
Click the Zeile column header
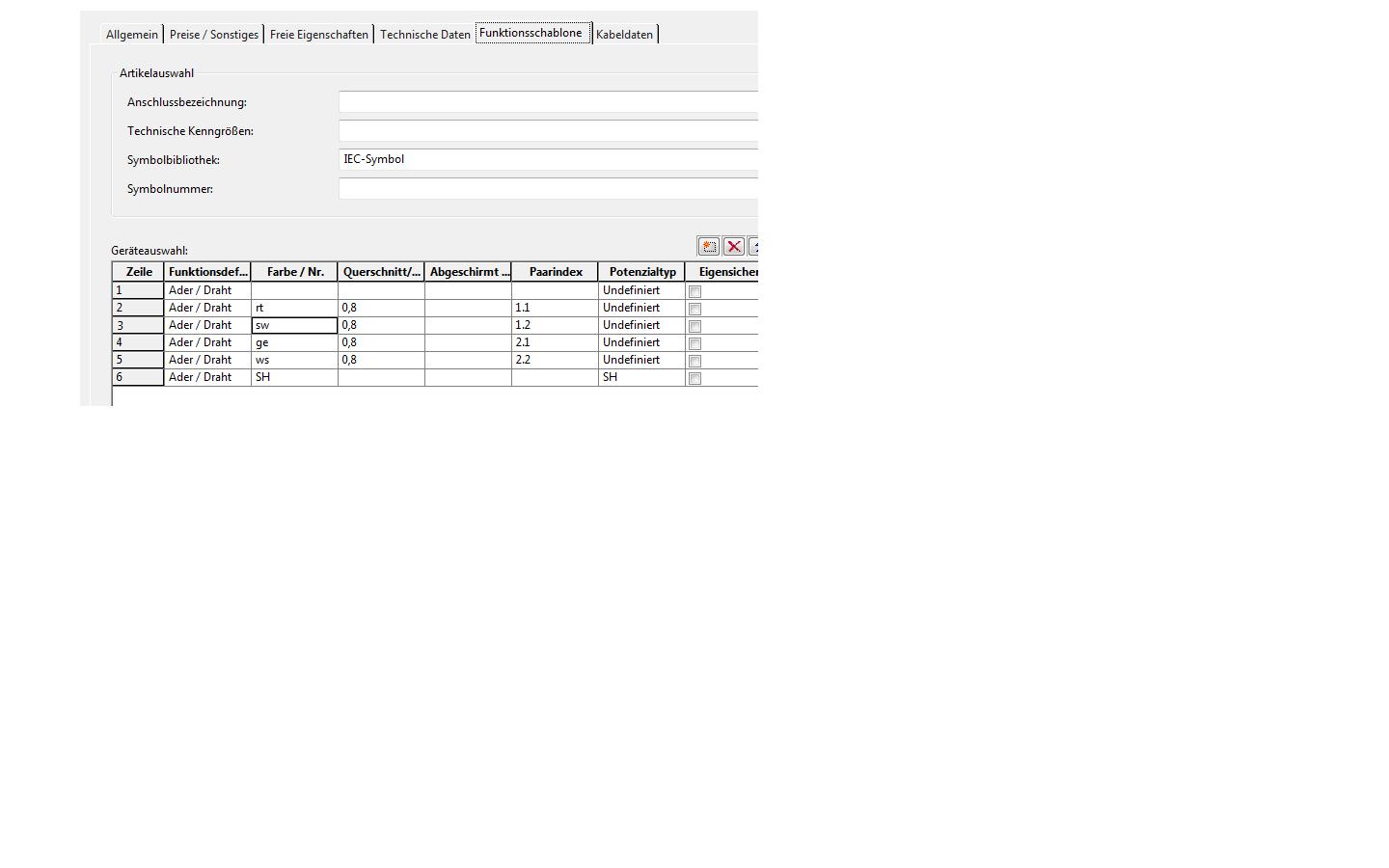click(x=138, y=272)
